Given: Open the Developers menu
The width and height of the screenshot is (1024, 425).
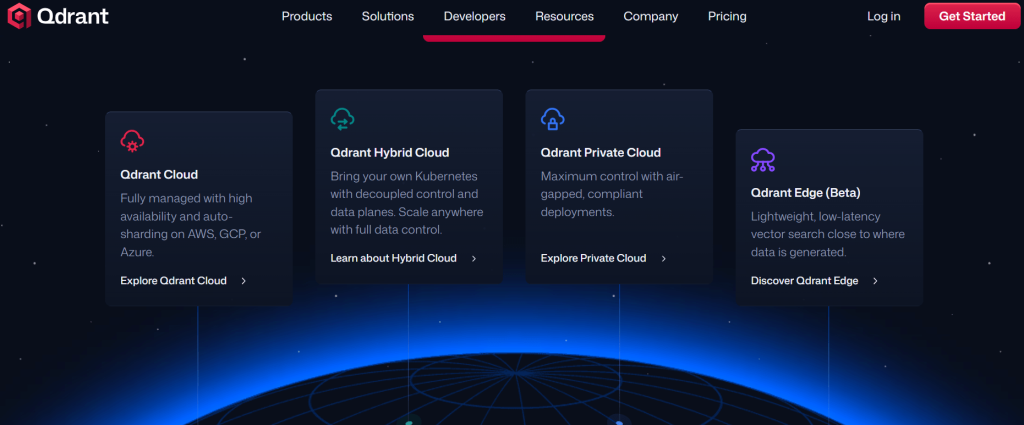Looking at the screenshot, I should click(475, 16).
